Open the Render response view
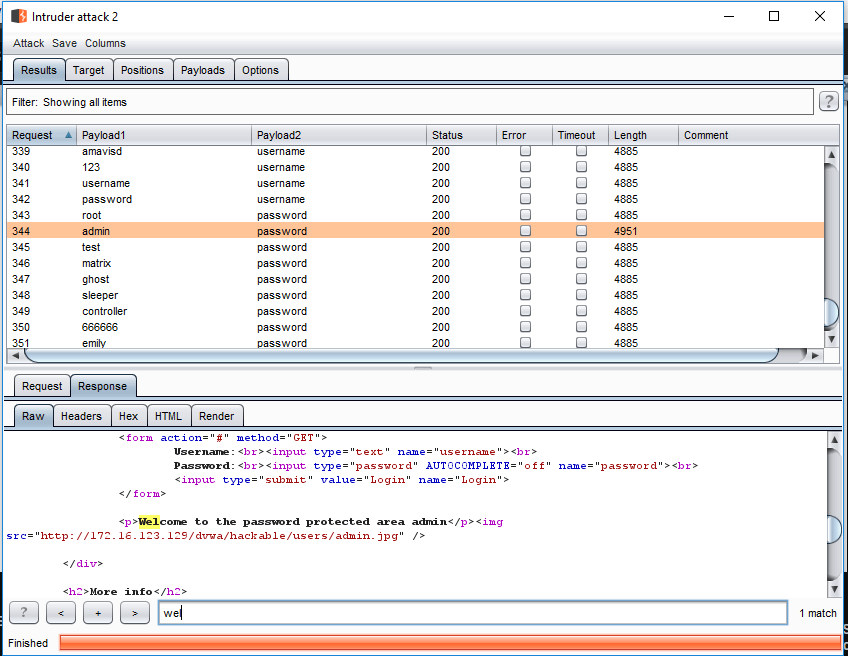The width and height of the screenshot is (848, 656). pyautogui.click(x=216, y=416)
